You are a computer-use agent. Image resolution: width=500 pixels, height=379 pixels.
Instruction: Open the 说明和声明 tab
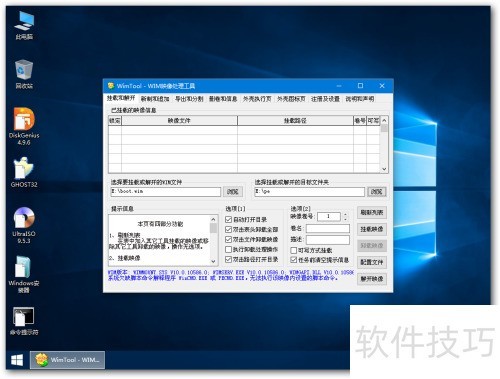click(360, 99)
